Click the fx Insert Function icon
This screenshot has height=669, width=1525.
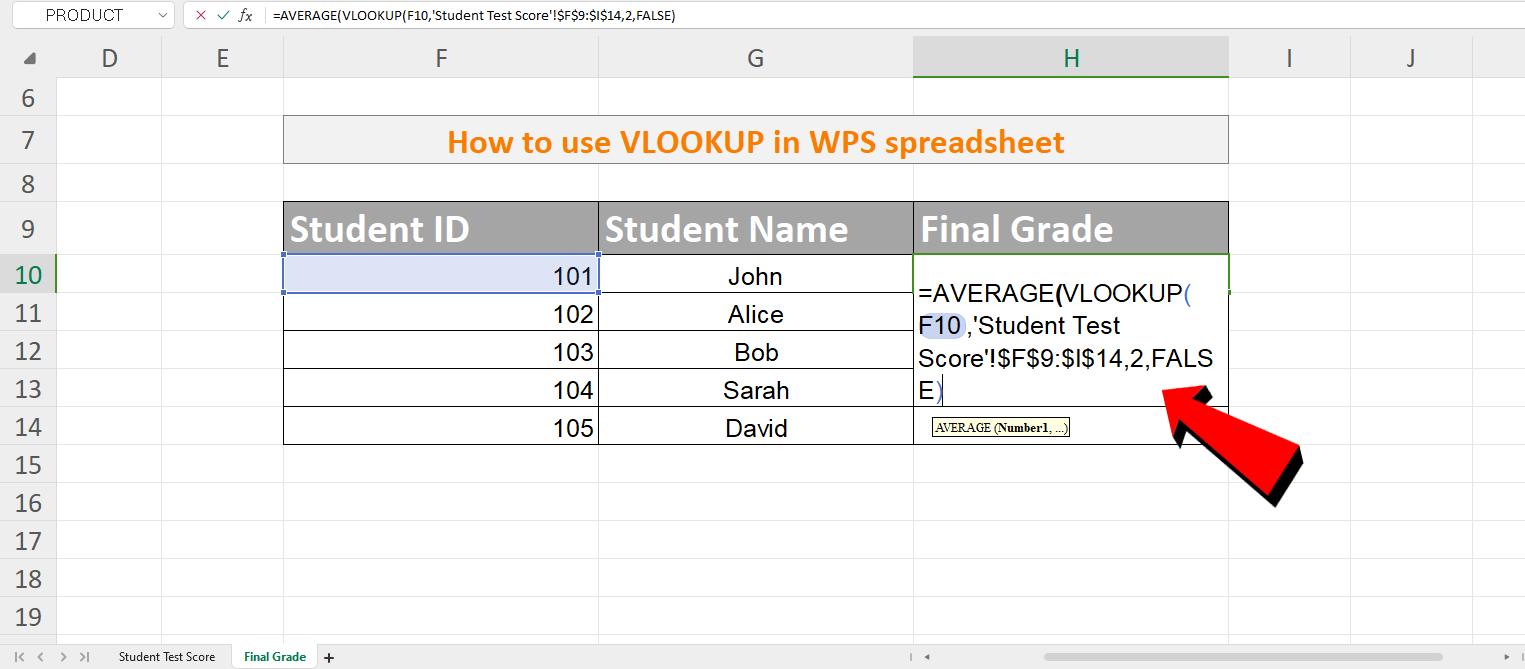coord(243,15)
